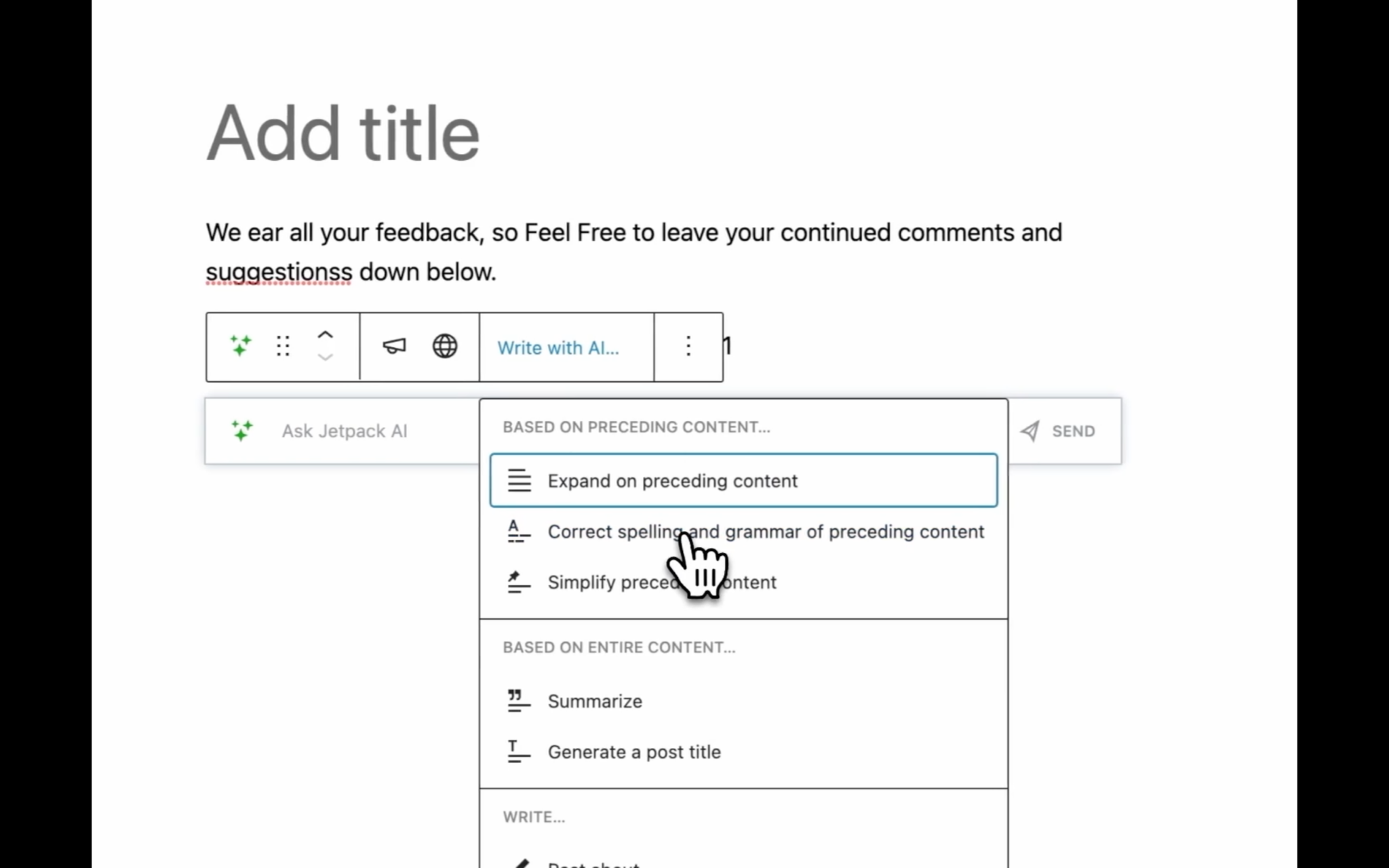This screenshot has height=868, width=1389.
Task: Click the Jetpack AI sparkle block icon
Action: pos(241,347)
